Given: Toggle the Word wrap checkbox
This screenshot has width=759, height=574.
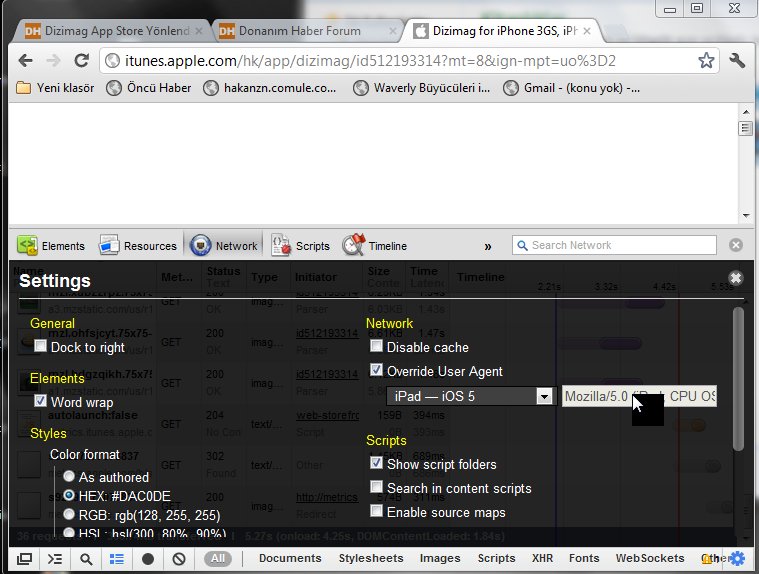Looking at the screenshot, I should pos(40,401).
